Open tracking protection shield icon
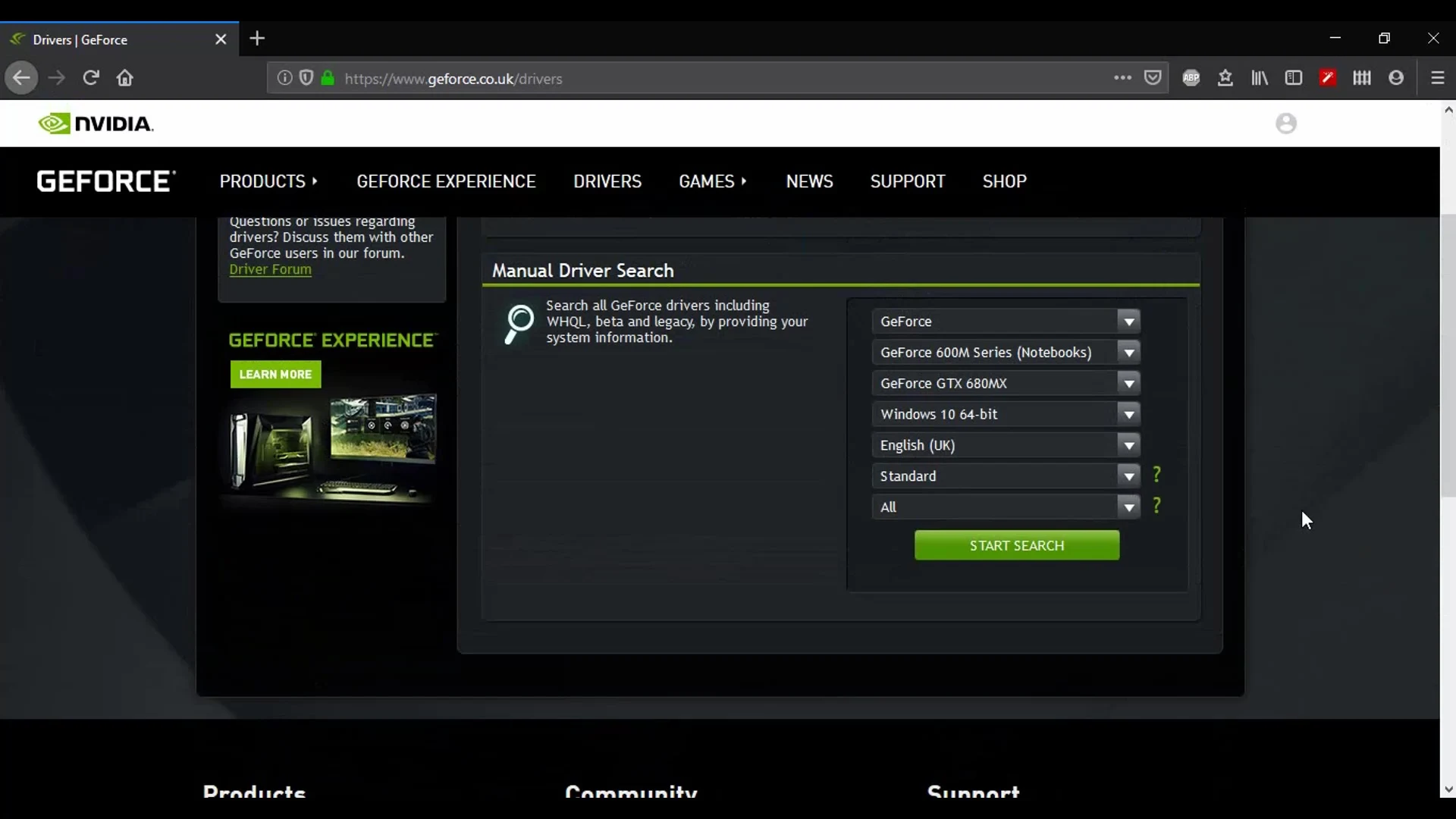This screenshot has width=1456, height=819. [306, 78]
